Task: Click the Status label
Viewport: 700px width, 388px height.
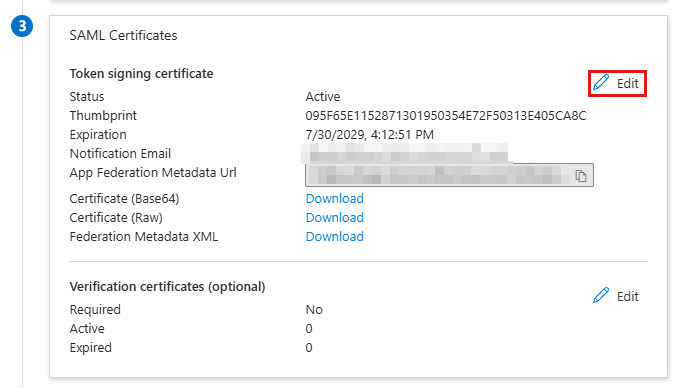Action: 87,96
